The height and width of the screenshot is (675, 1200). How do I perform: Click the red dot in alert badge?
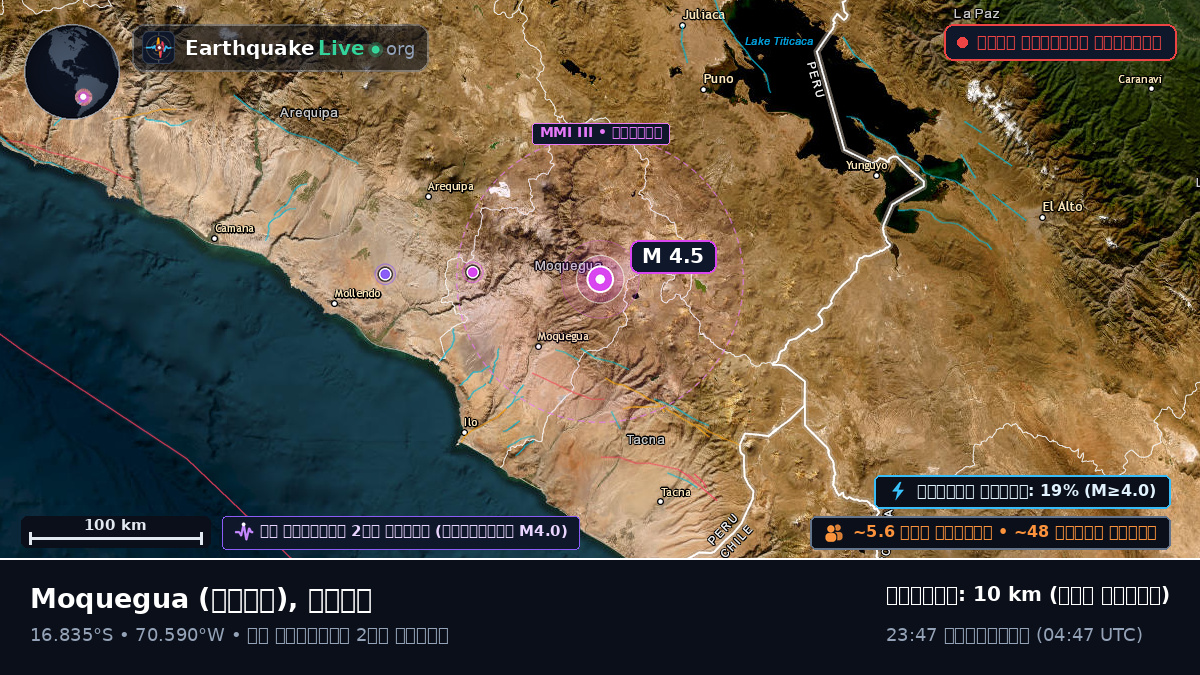coord(962,43)
